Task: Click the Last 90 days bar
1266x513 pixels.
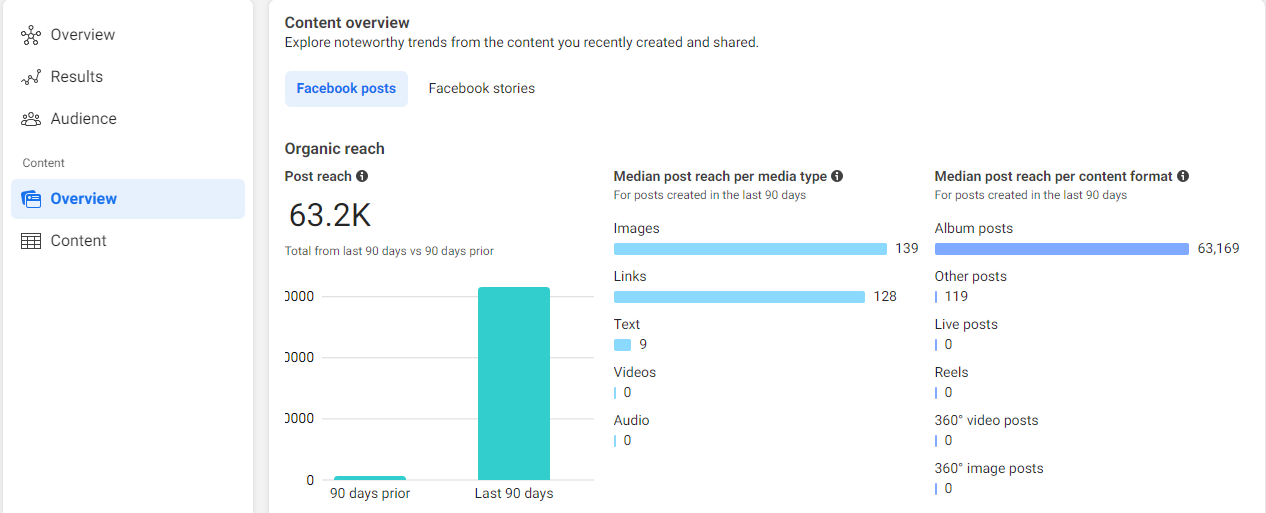Action: tap(513, 384)
